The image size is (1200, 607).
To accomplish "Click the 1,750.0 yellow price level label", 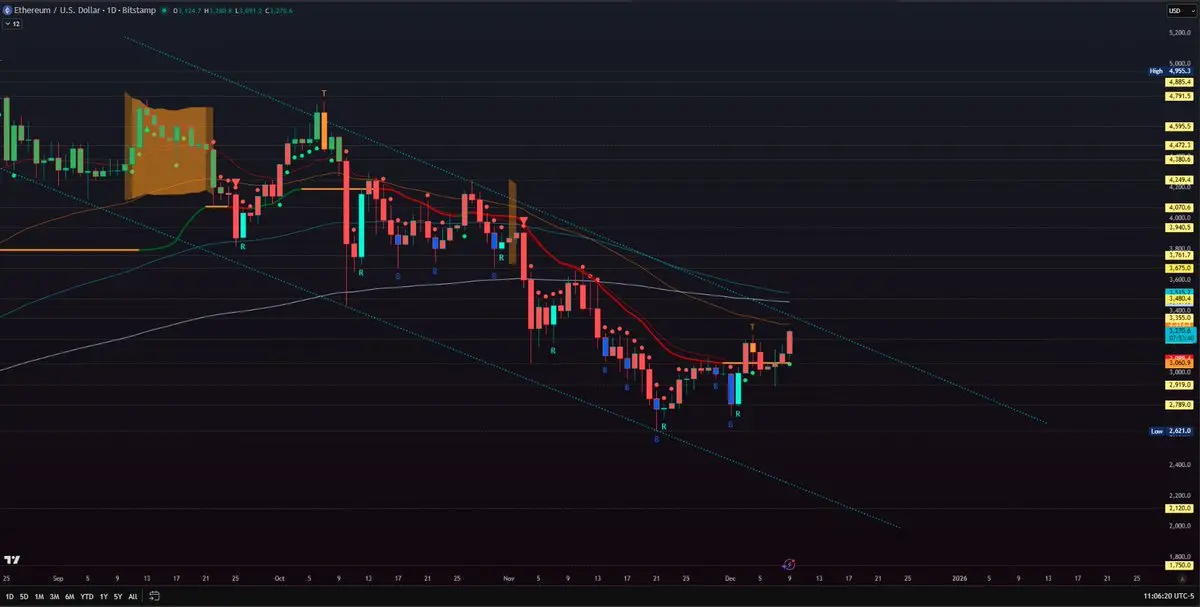I will [x=1177, y=565].
